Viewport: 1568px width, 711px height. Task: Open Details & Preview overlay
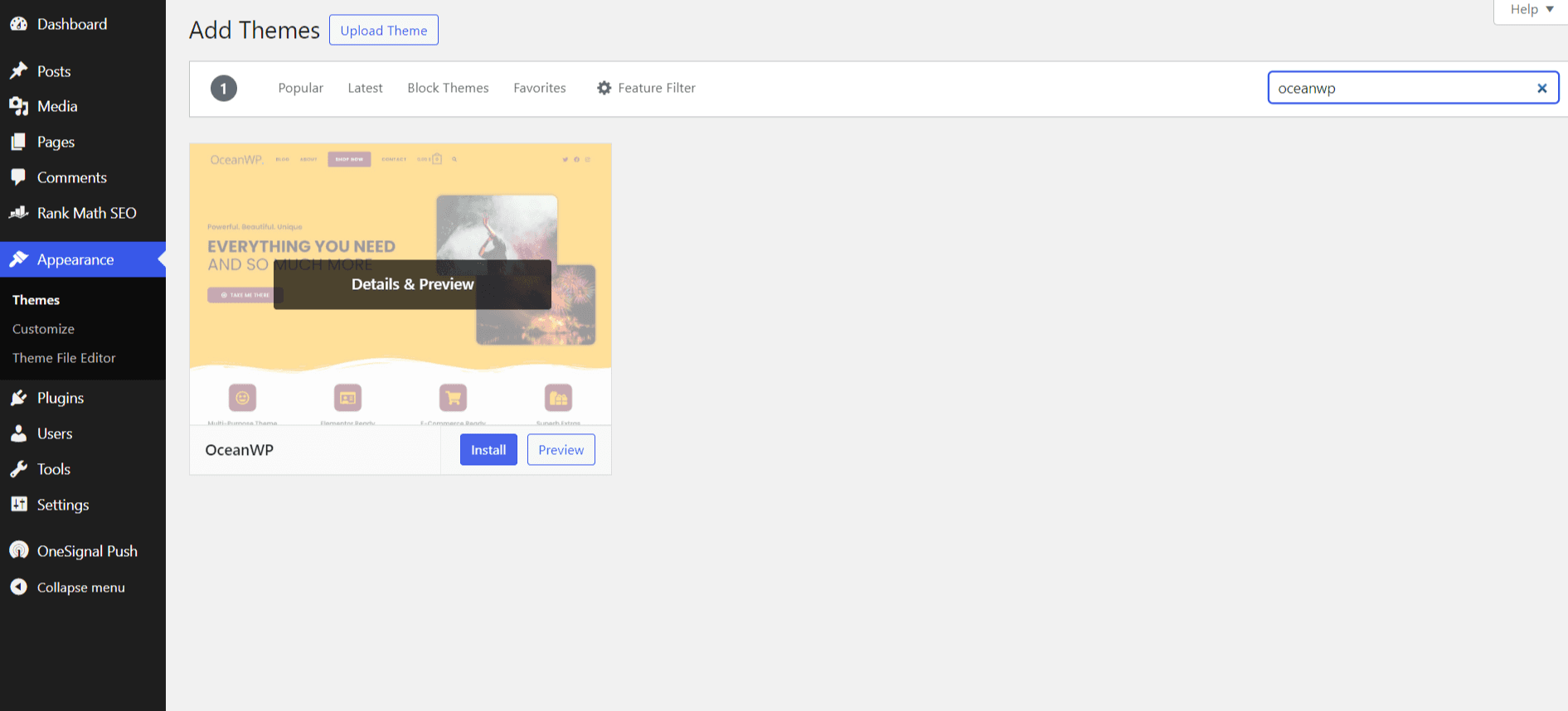[x=412, y=284]
